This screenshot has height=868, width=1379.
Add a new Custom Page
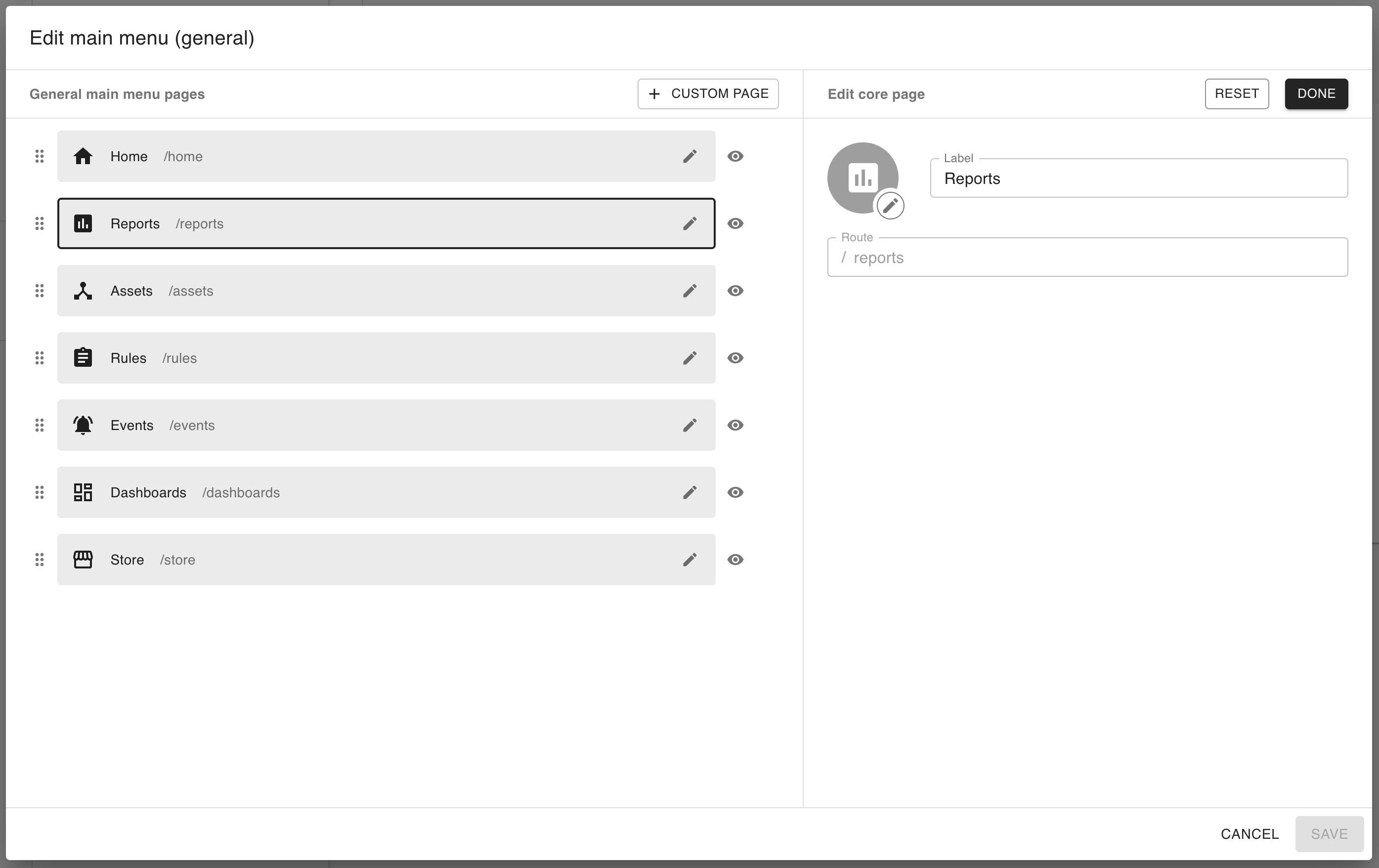point(708,94)
